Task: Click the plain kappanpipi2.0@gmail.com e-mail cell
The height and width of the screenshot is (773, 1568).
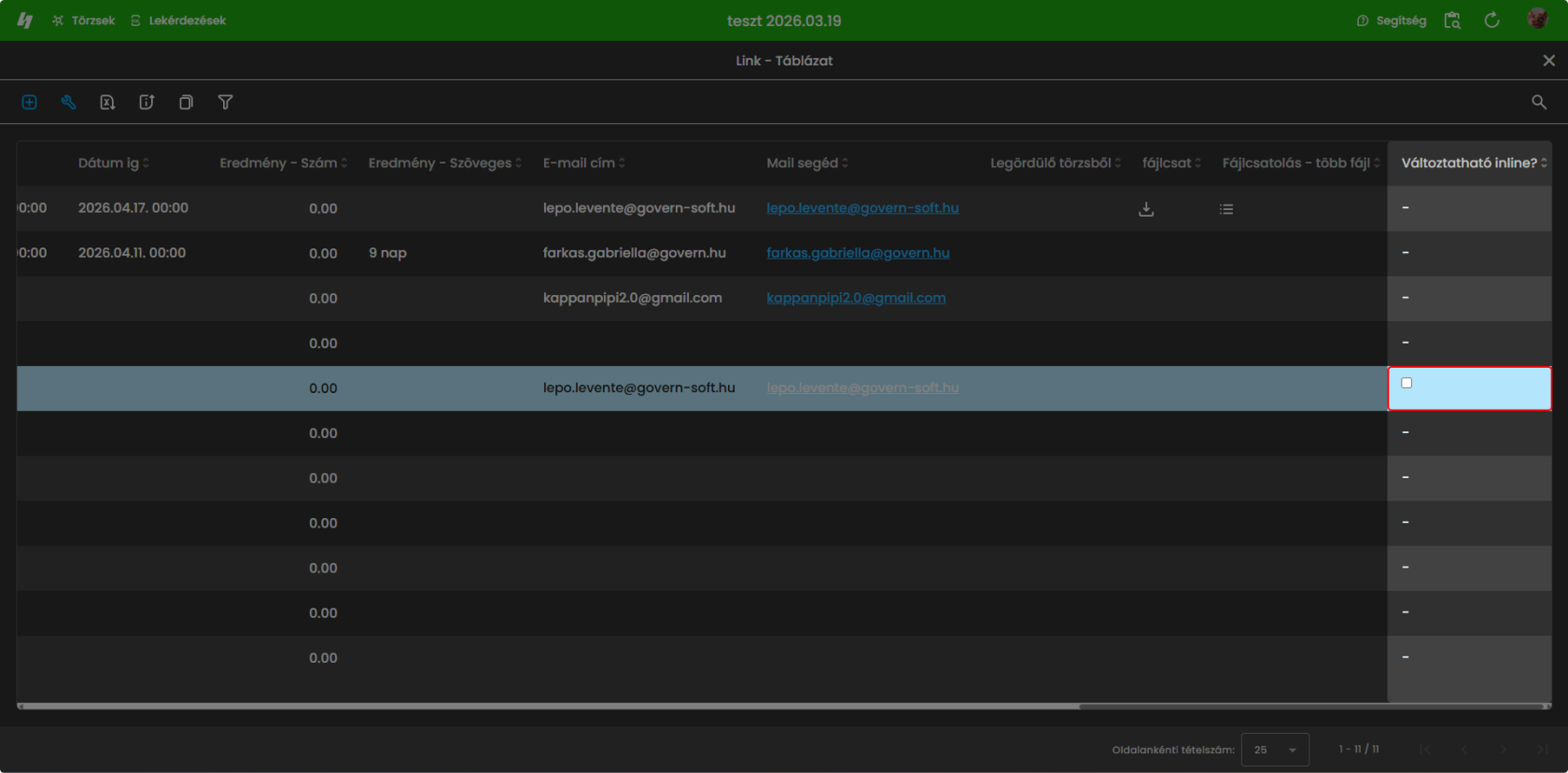Action: 632,298
